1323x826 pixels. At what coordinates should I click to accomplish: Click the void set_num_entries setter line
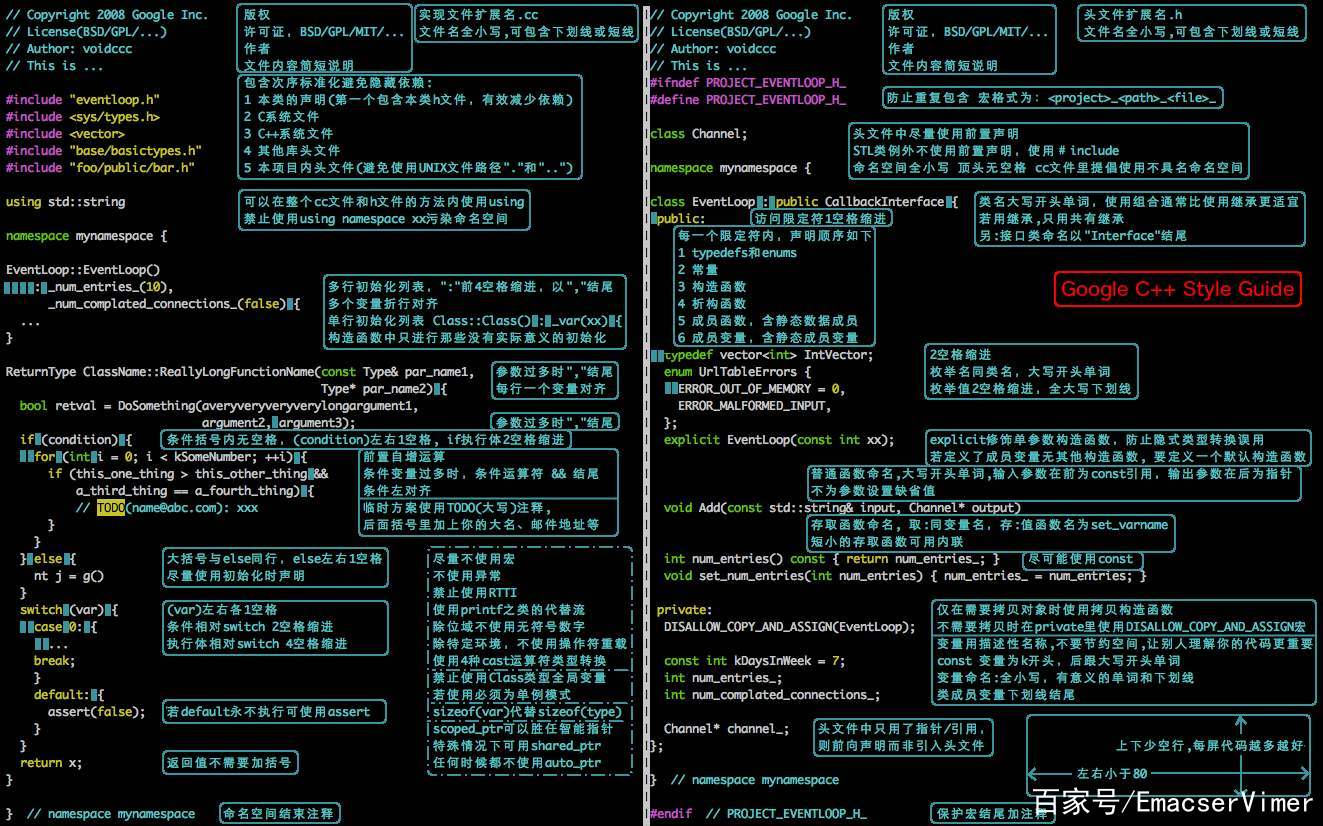coord(905,576)
